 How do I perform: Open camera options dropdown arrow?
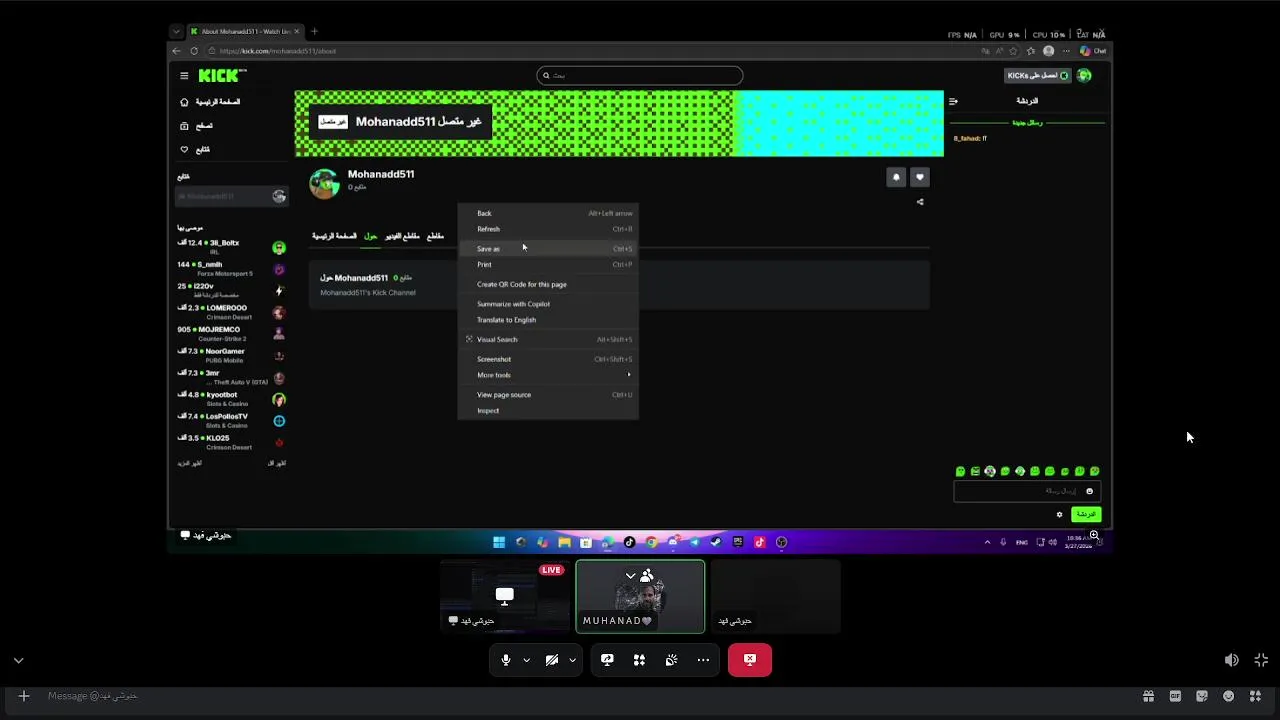(x=572, y=660)
